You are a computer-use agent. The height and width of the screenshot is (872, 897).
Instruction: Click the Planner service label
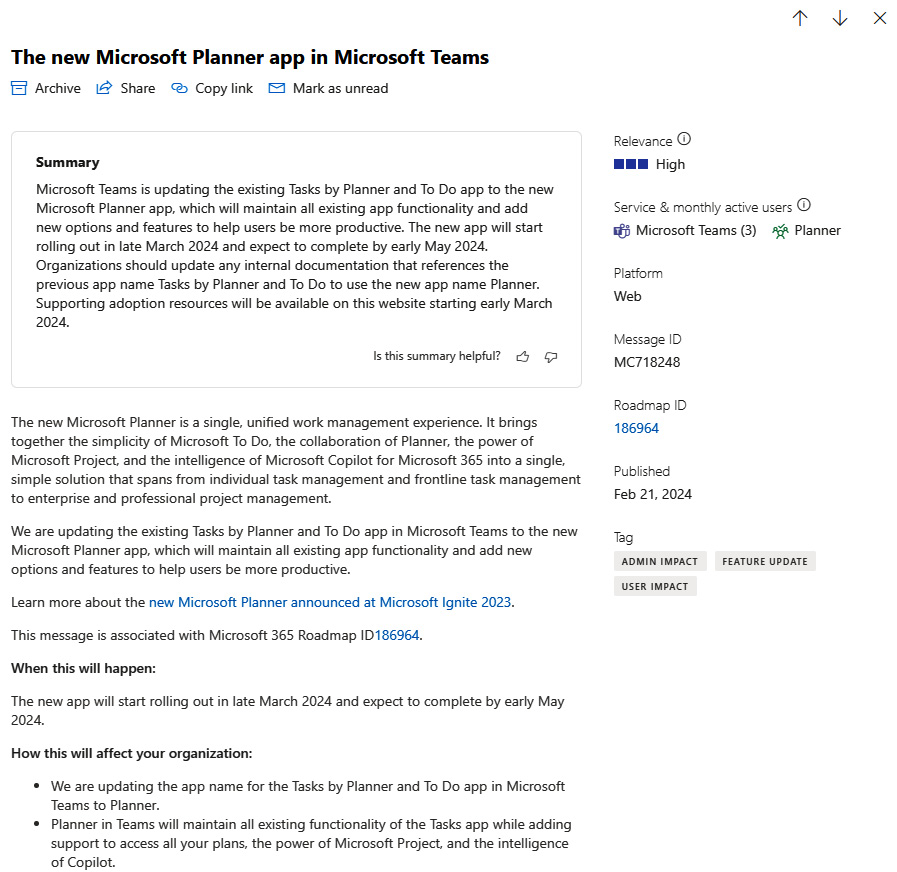pos(817,231)
